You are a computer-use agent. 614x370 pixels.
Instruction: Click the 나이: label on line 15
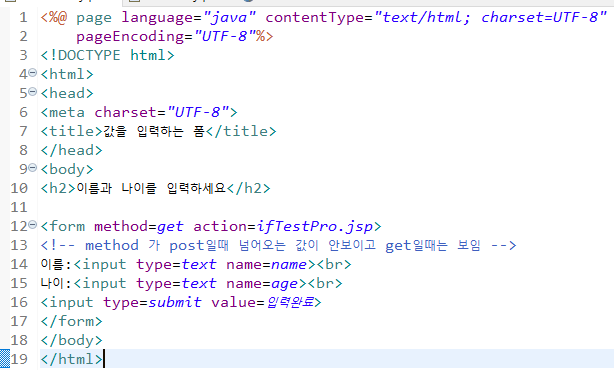pos(56,283)
